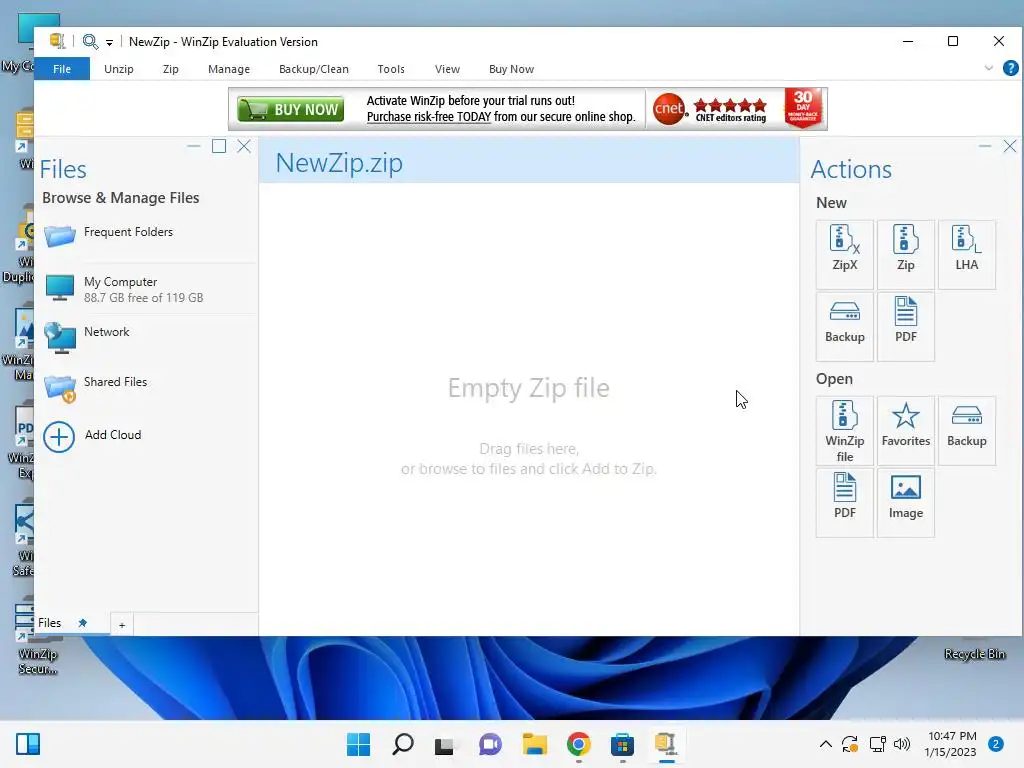Open Windows Start menu

point(358,744)
